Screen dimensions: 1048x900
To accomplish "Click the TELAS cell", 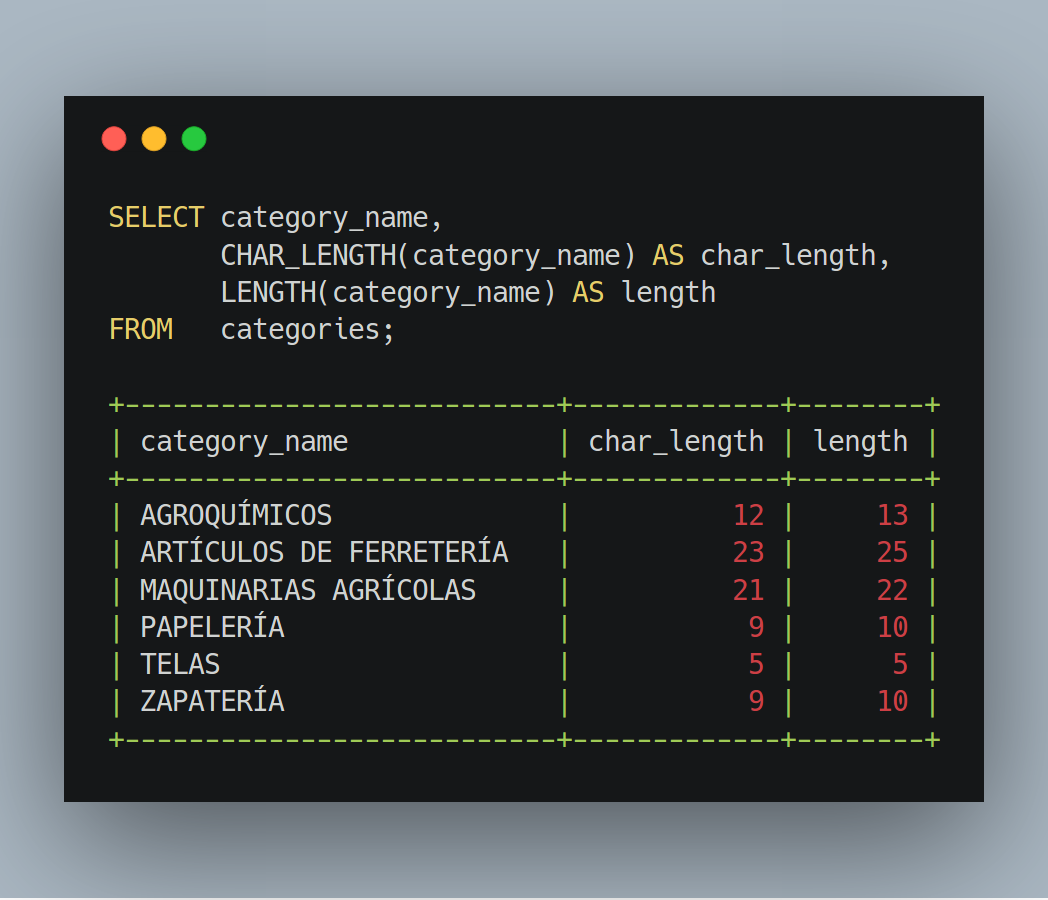I will (x=180, y=664).
